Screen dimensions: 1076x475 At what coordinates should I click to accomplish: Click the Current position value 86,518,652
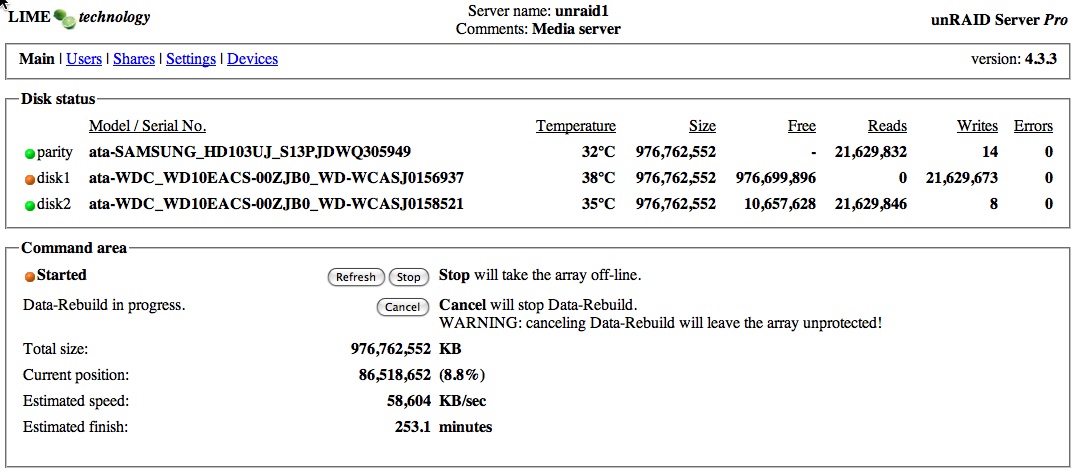pos(395,375)
